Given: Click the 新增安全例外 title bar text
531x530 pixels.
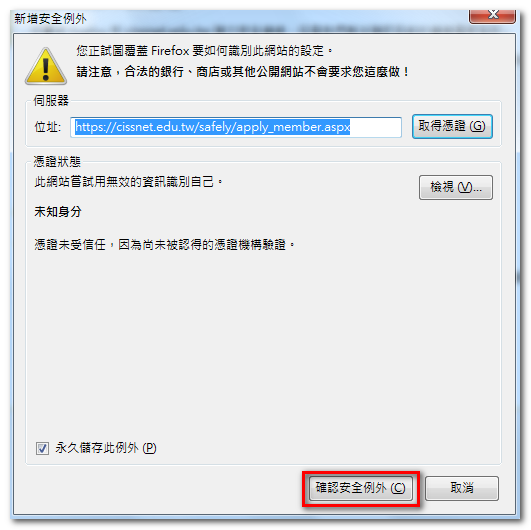Looking at the screenshot, I should tap(50, 19).
